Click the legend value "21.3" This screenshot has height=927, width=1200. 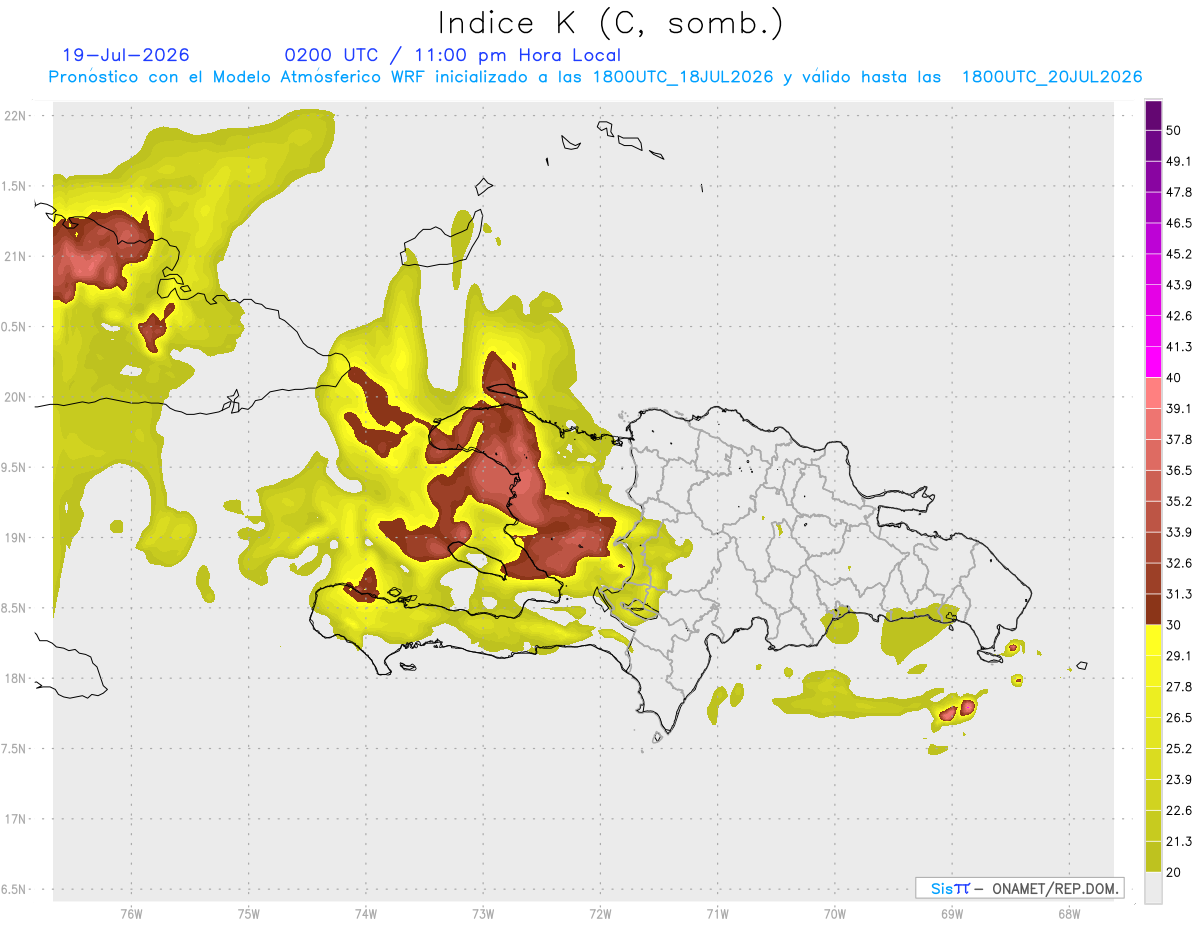(1179, 842)
